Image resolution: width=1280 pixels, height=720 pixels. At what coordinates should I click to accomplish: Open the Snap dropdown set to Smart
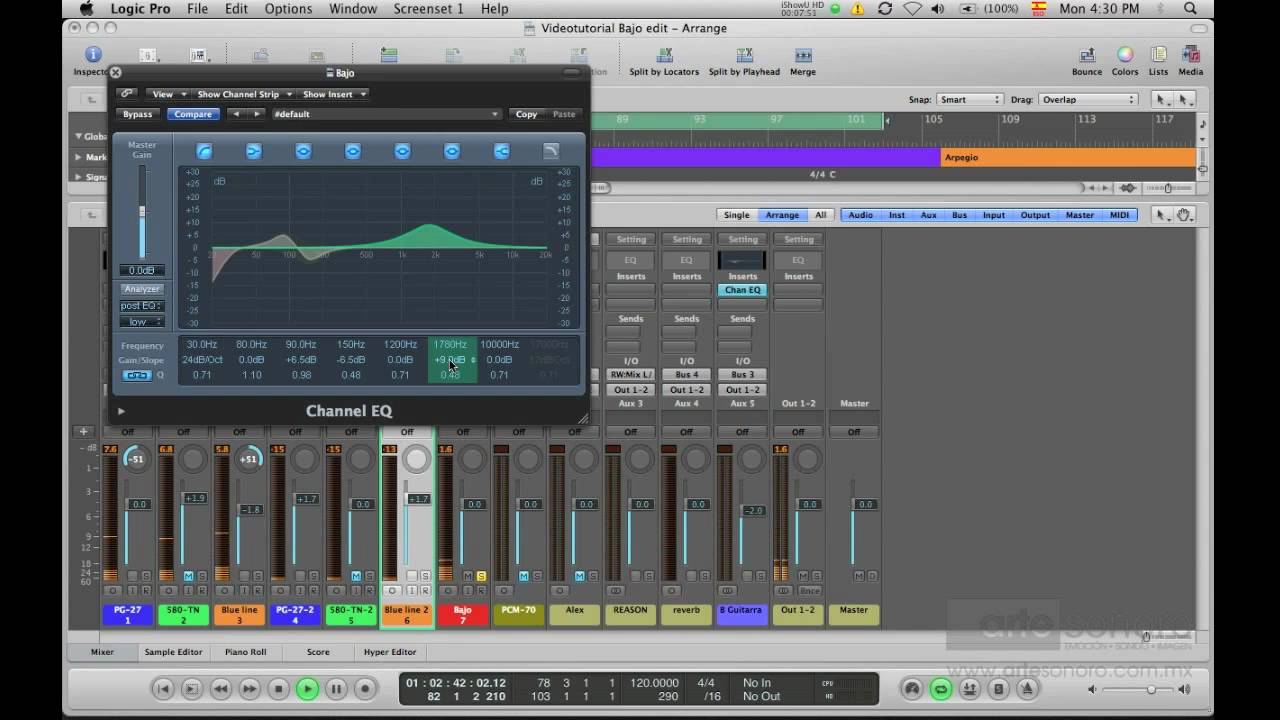(x=970, y=100)
